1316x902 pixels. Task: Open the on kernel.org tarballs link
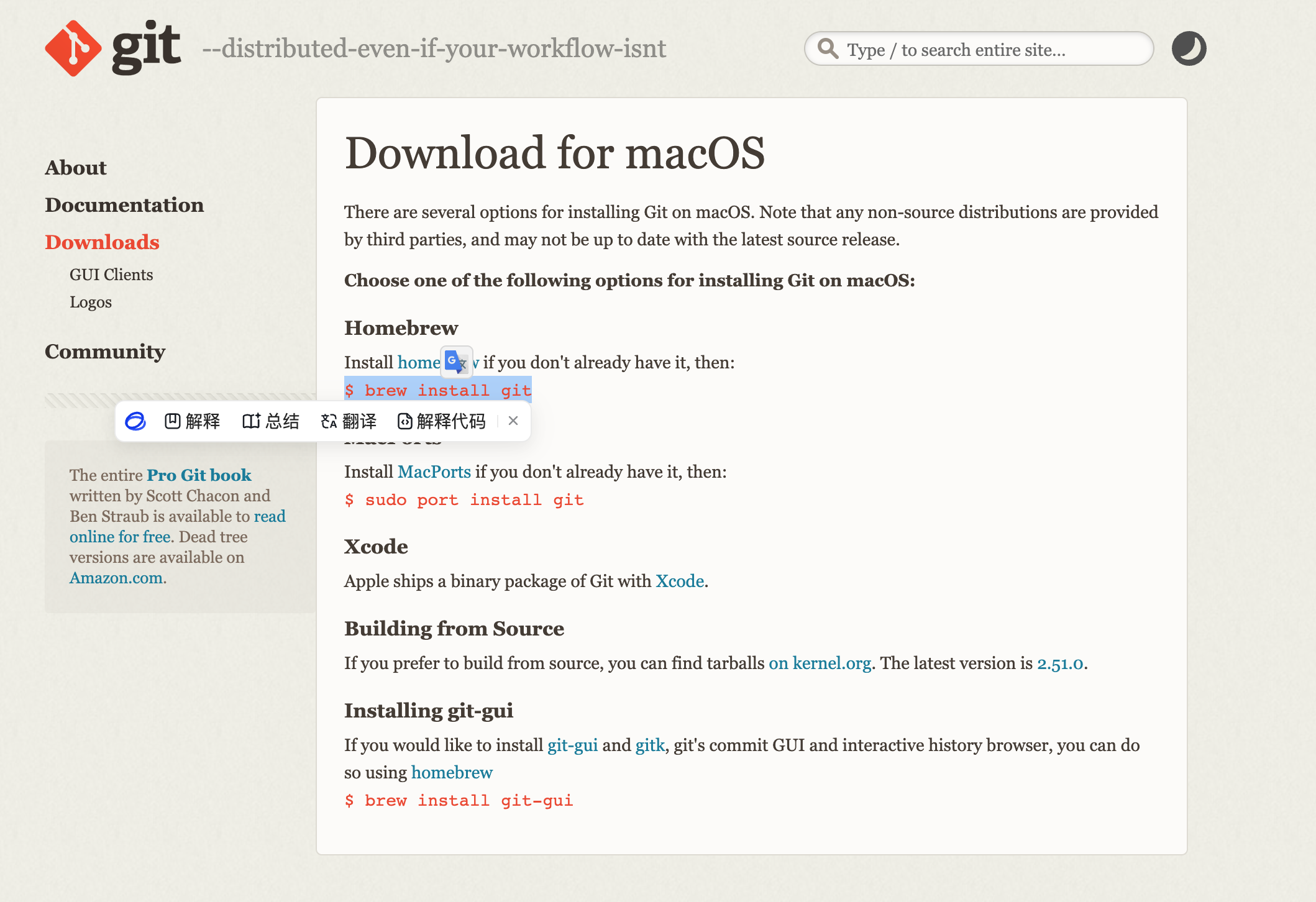click(x=820, y=663)
